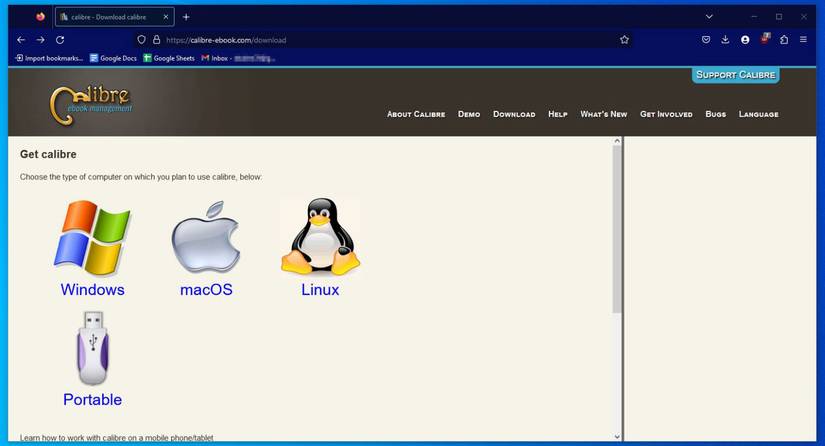This screenshot has width=825, height=446.
Task: Click the calibre logo in the header
Action: tap(90, 105)
